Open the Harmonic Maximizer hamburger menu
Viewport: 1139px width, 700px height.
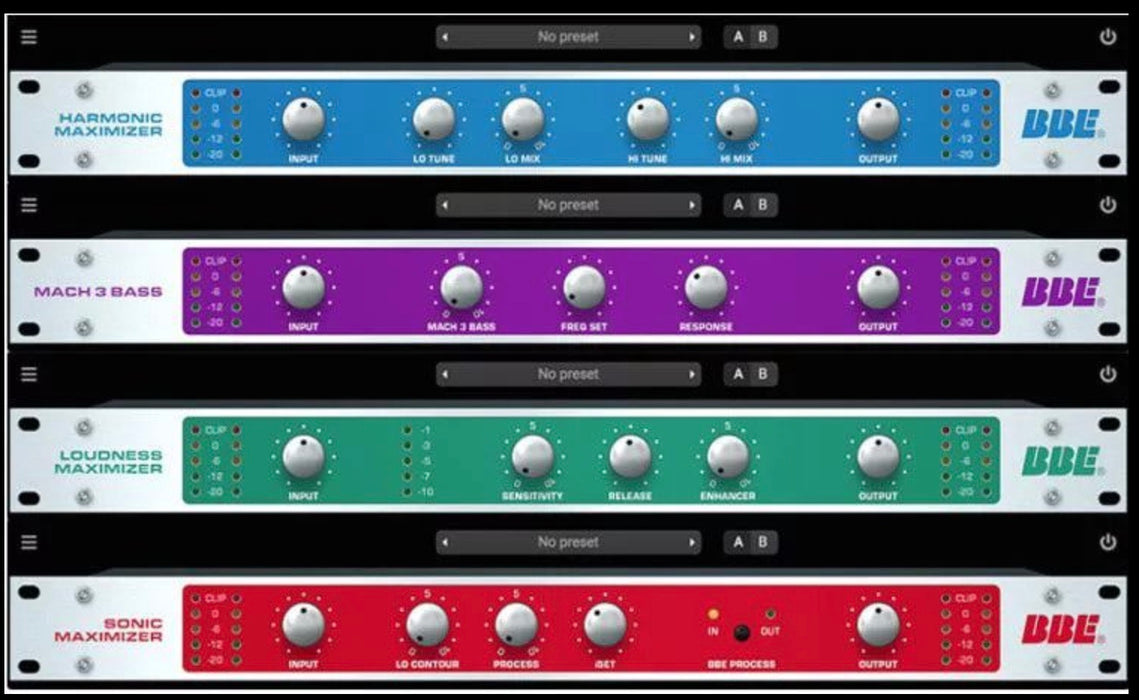(29, 37)
